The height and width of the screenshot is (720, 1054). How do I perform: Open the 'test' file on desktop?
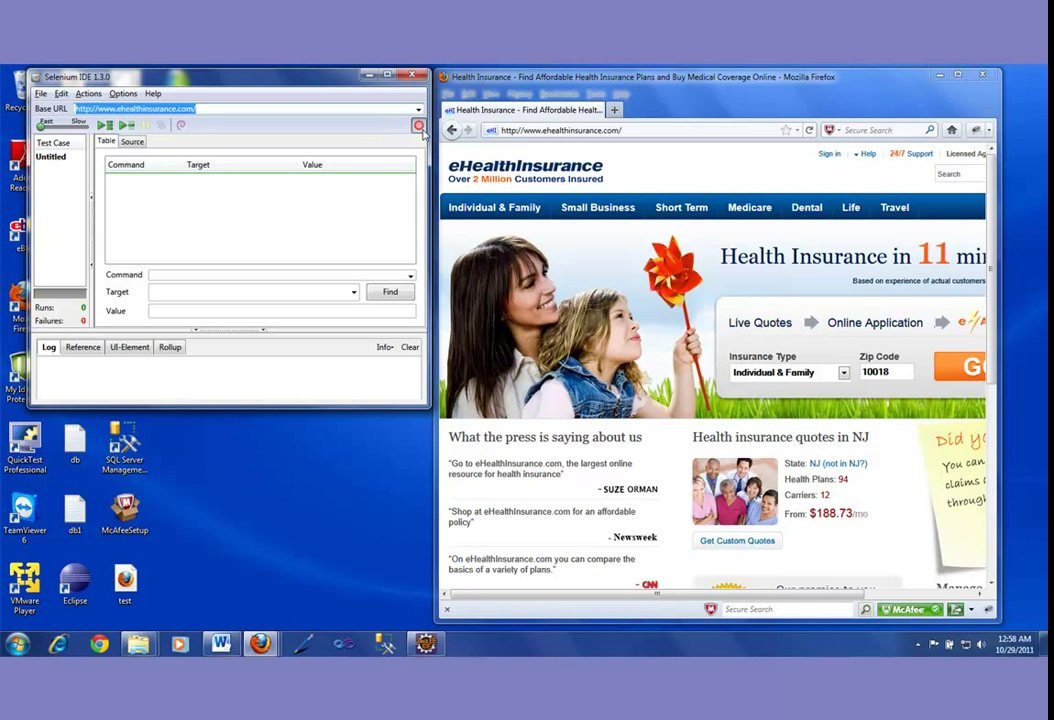tap(125, 584)
